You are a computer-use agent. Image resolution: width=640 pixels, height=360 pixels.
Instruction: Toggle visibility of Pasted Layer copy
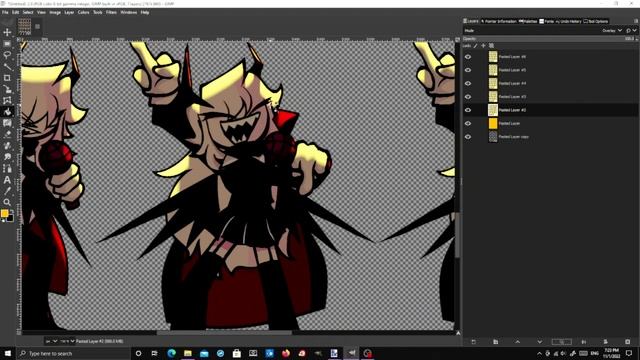tap(468, 137)
